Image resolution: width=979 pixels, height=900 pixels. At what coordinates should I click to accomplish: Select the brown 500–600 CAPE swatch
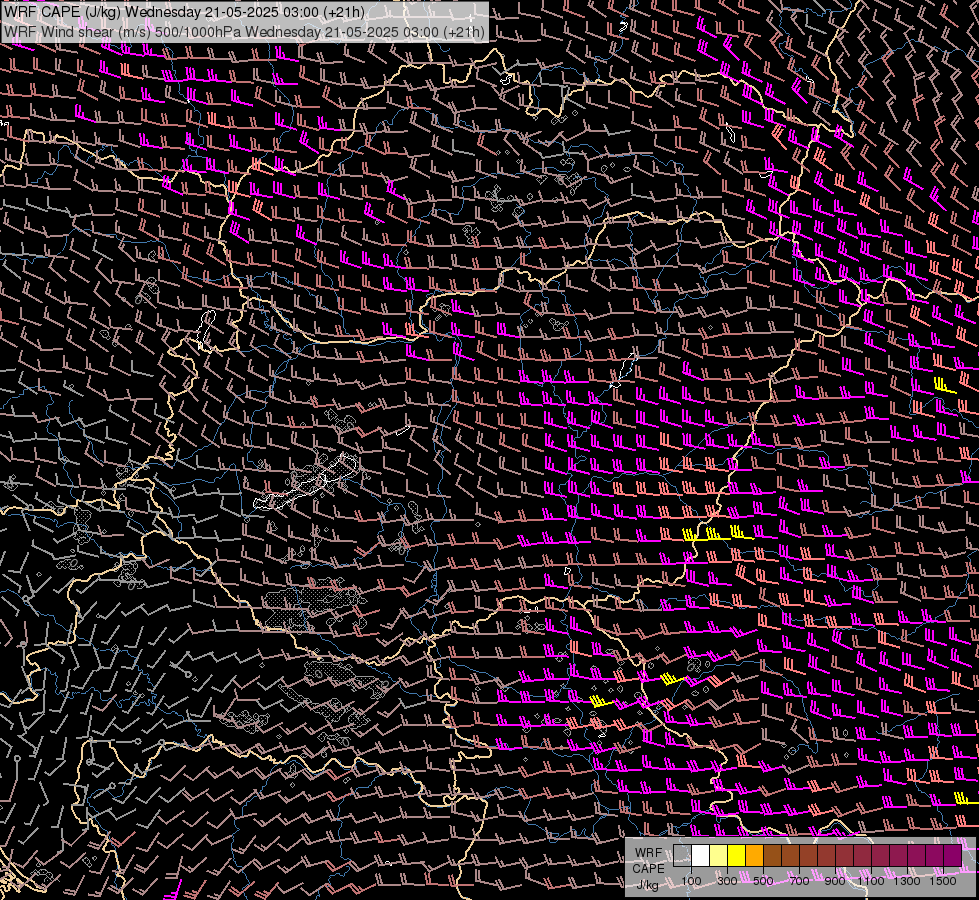coord(772,856)
